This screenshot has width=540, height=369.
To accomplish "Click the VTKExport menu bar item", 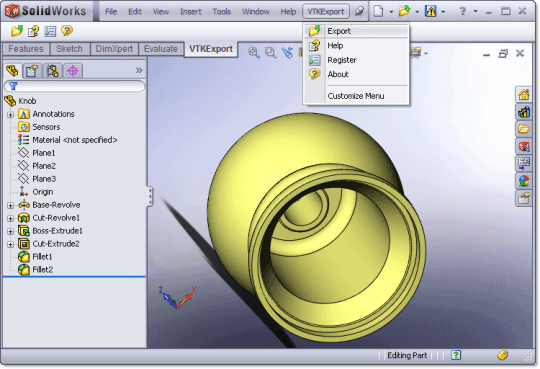I will (x=326, y=12).
